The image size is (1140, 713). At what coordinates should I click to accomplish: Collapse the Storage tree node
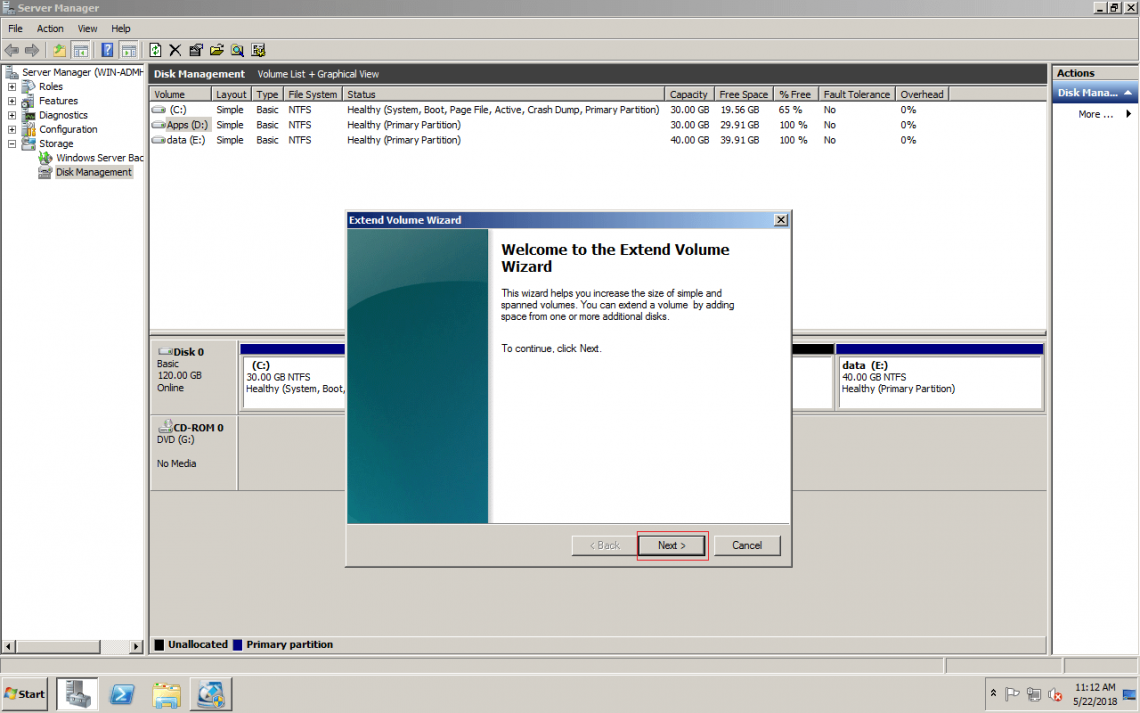coord(10,143)
